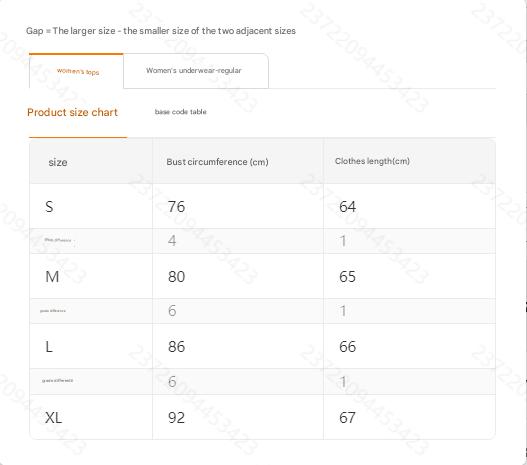Click the size column header
The height and width of the screenshot is (465, 527).
pos(58,162)
